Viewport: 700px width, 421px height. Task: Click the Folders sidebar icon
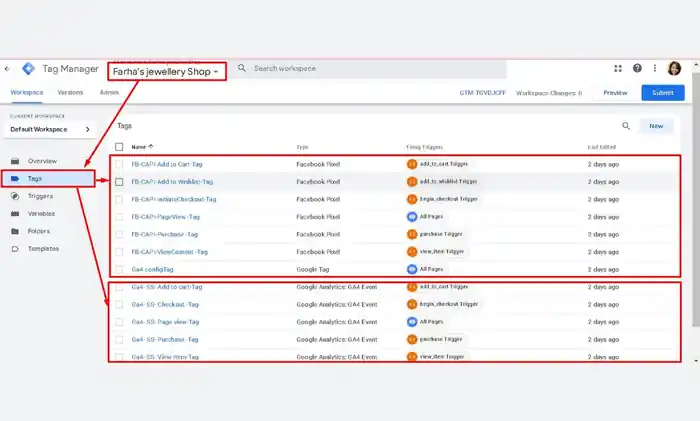15,231
